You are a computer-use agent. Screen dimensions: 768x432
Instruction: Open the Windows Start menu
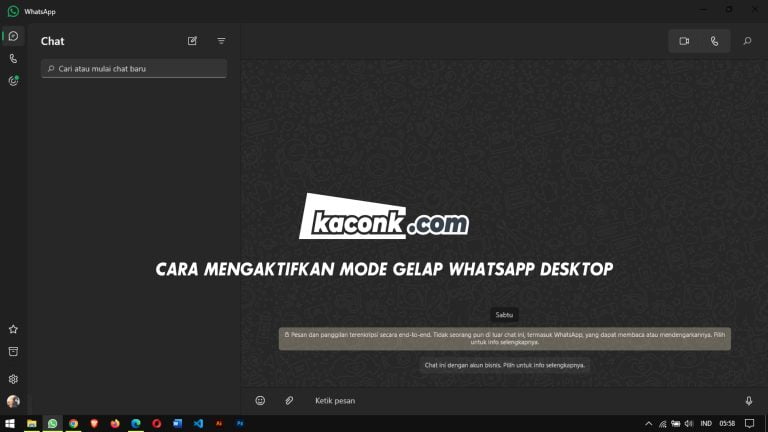(x=10, y=424)
